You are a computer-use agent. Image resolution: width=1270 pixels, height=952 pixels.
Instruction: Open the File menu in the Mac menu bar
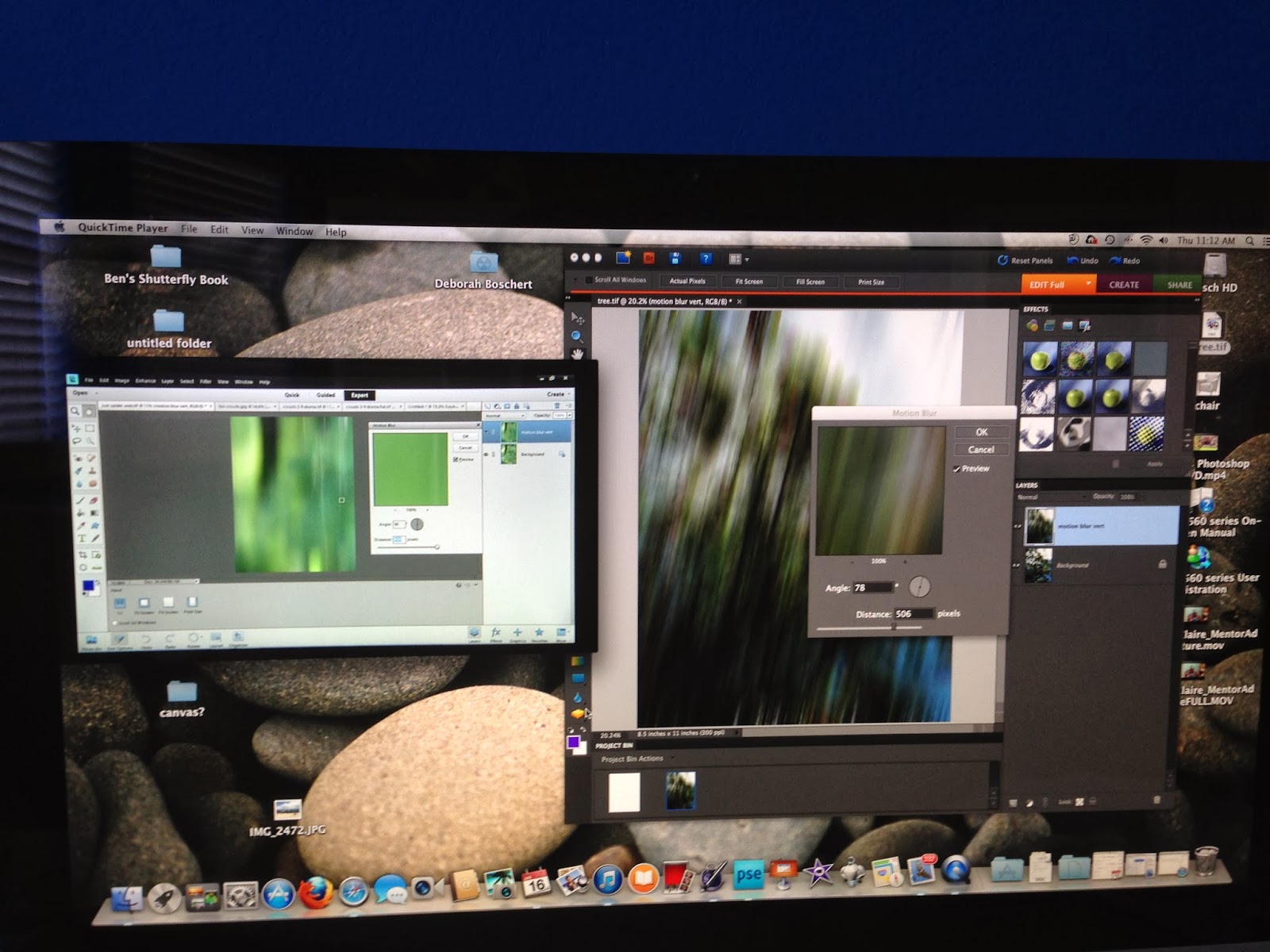pyautogui.click(x=189, y=228)
